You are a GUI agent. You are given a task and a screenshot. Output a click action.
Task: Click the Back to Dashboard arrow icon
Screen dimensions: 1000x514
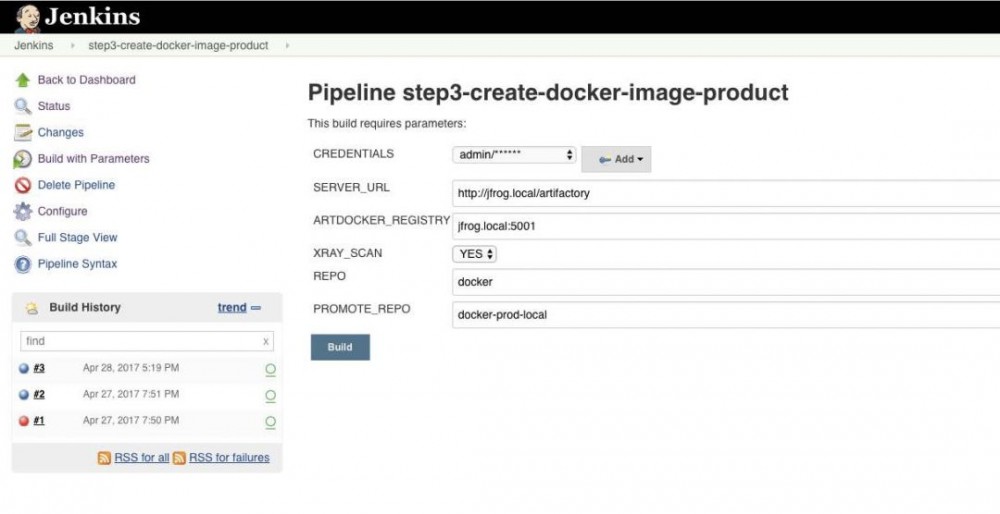[x=22, y=80]
